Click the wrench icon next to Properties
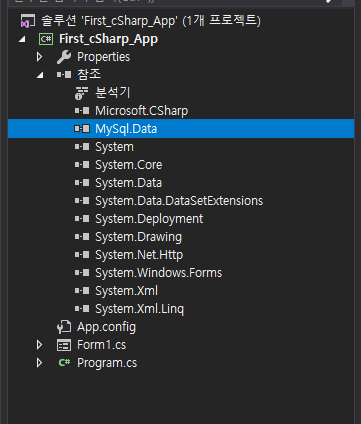 [64, 57]
